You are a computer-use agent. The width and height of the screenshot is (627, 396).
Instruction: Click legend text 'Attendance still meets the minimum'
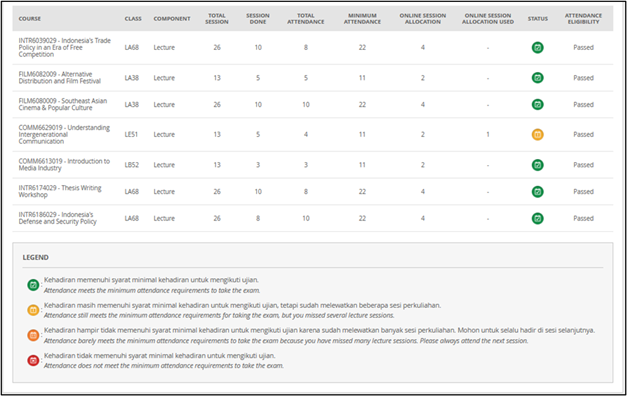219,316
